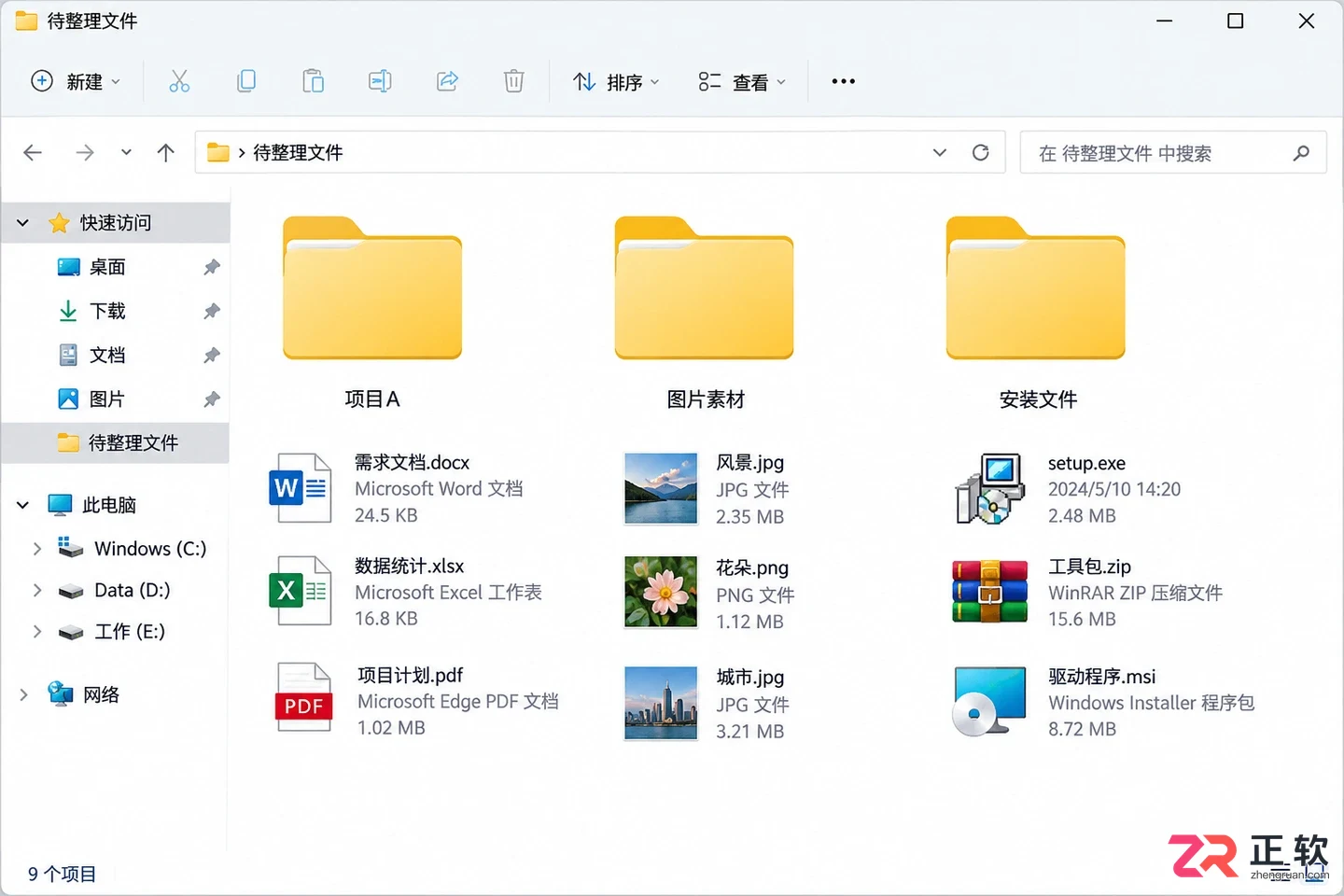1344x896 pixels.
Task: Open recent locations dropdown chevron
Action: [126, 152]
